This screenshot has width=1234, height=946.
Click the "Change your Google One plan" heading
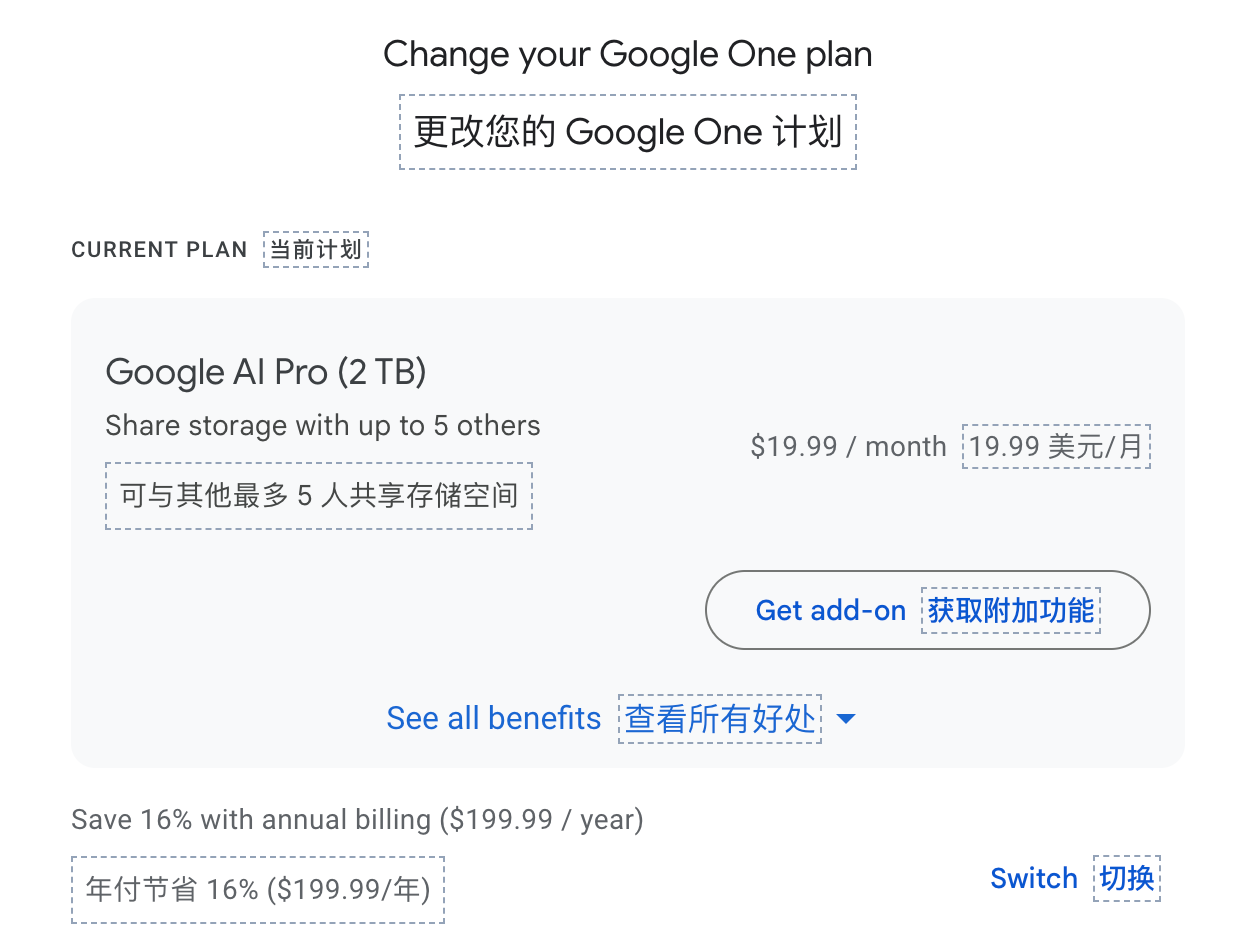[627, 54]
